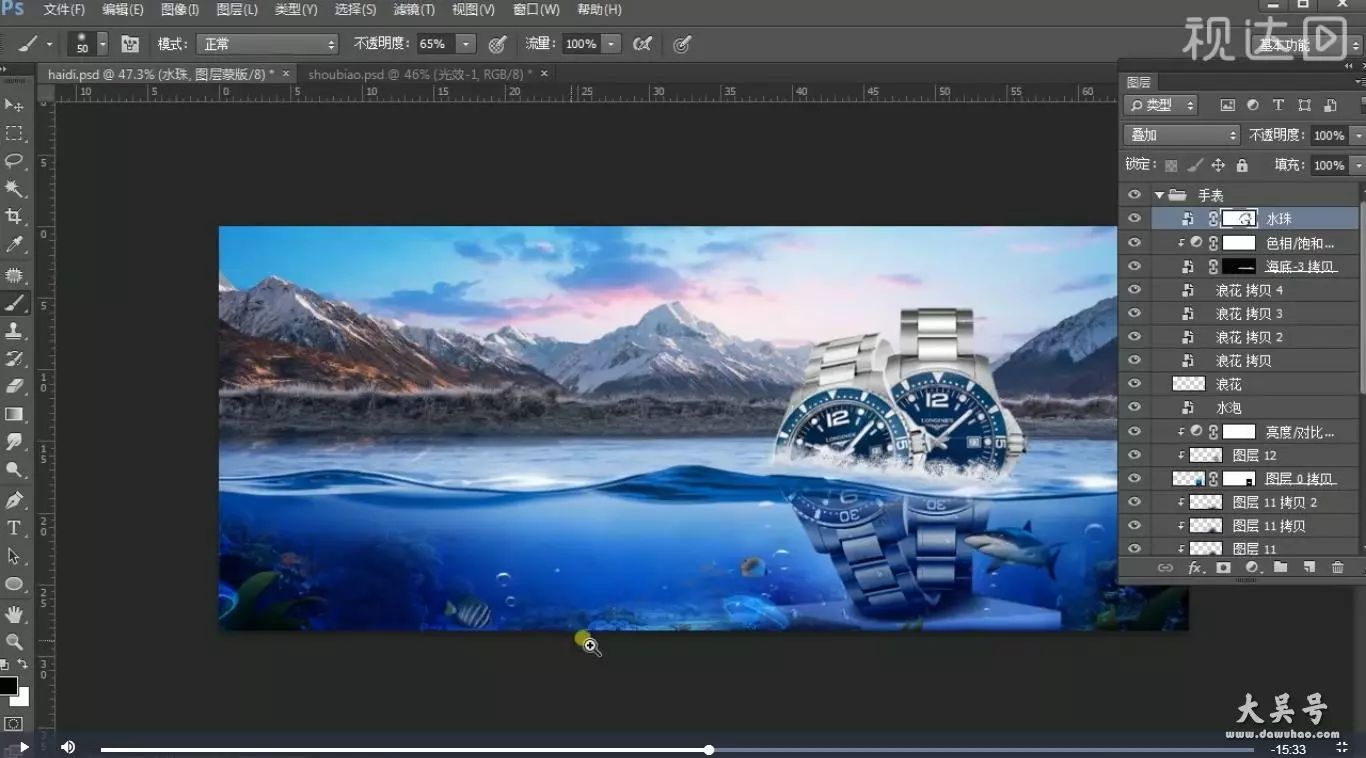
Task: Toggle lock image pixels (brush icon)
Action: [1194, 165]
